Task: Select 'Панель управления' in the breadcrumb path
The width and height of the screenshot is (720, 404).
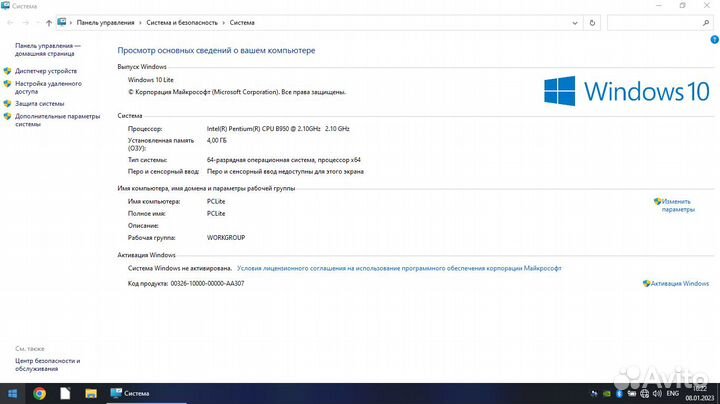Action: coord(105,22)
